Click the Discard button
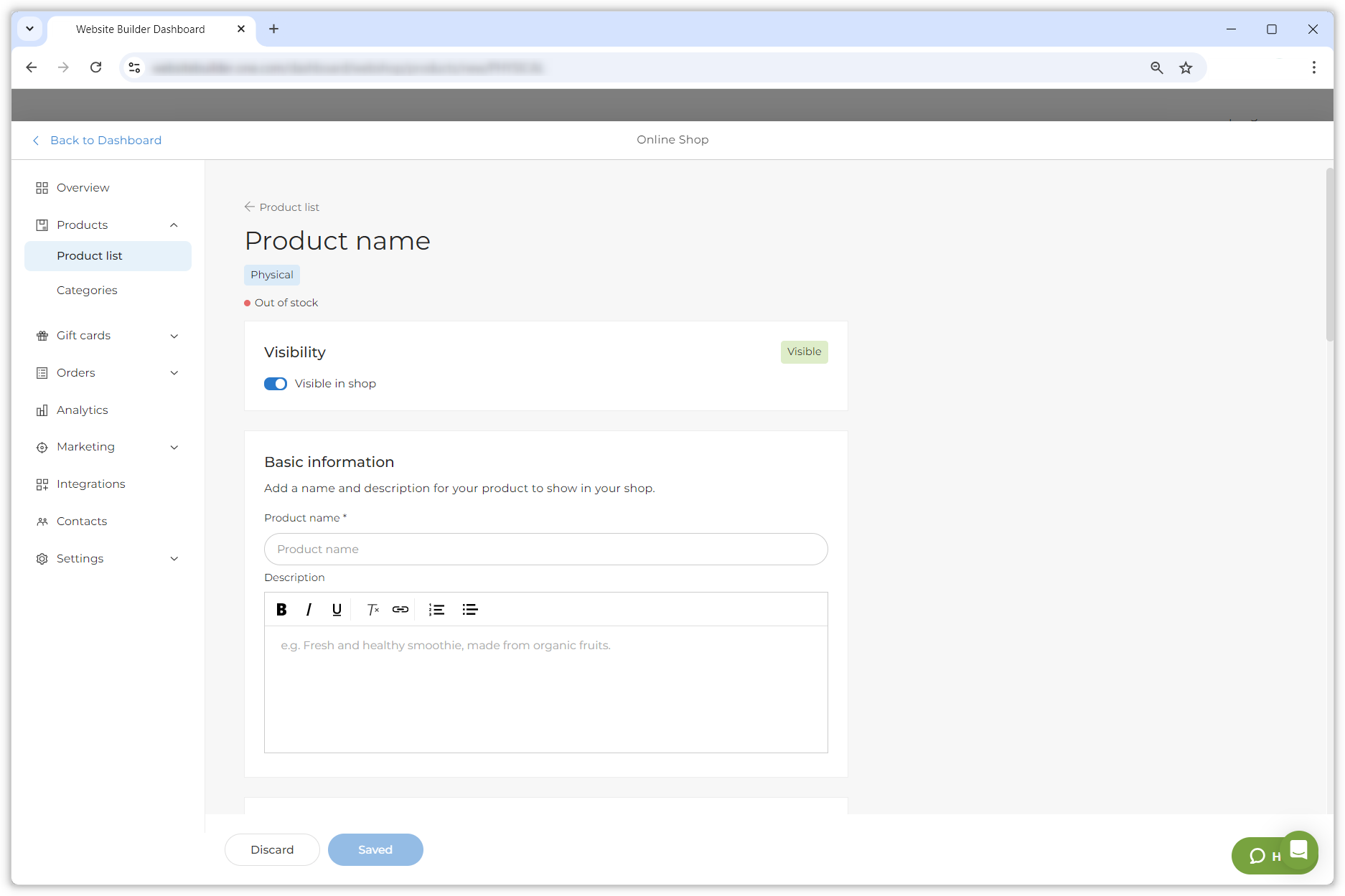The width and height of the screenshot is (1345, 896). [272, 850]
